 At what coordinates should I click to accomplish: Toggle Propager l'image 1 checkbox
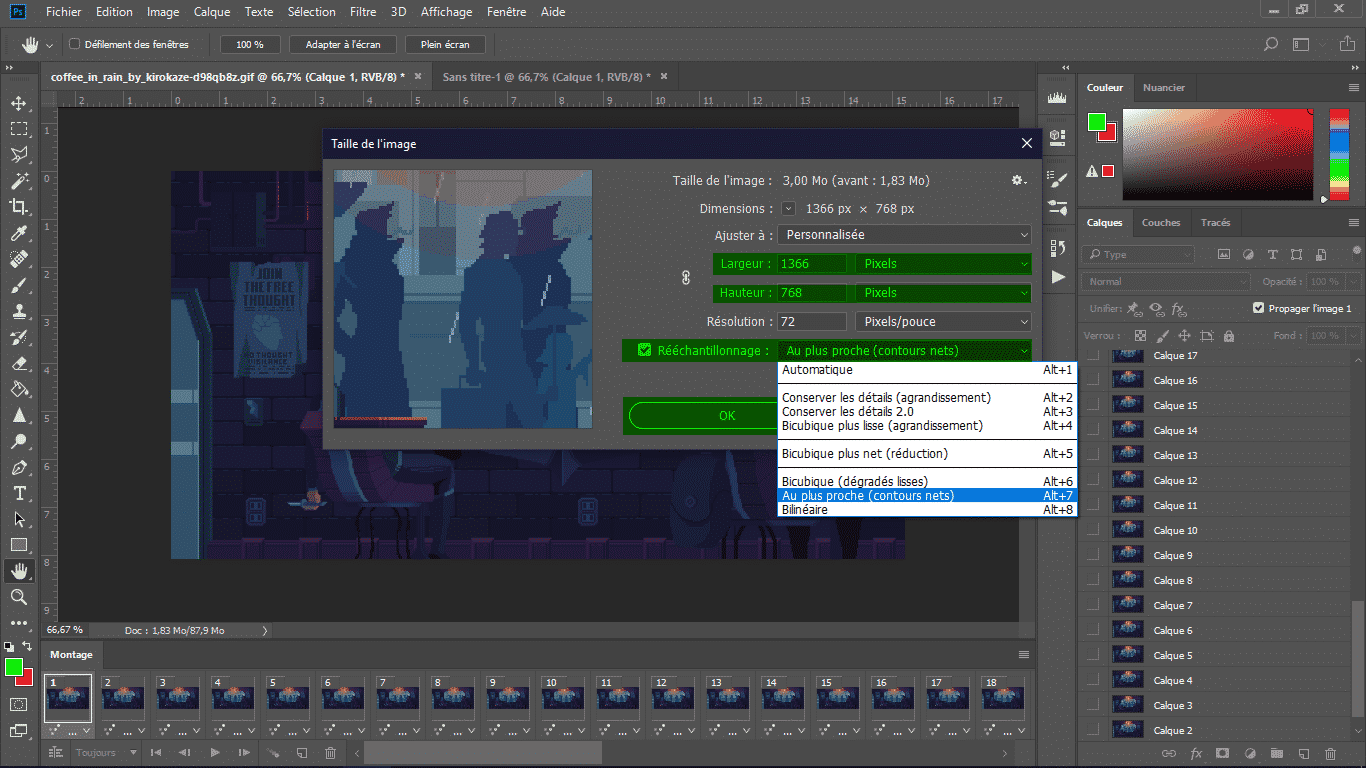click(x=1258, y=308)
